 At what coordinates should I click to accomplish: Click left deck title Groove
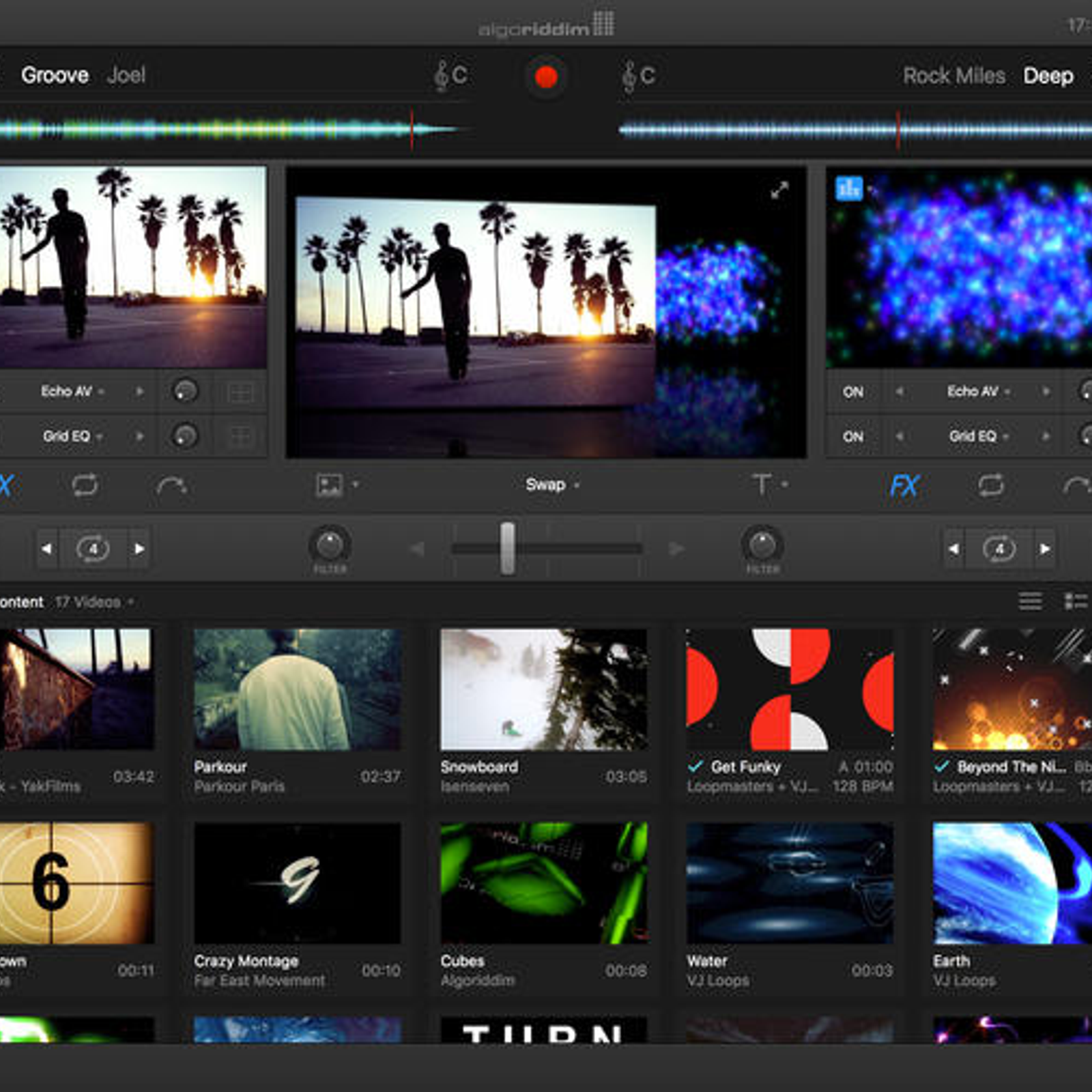click(55, 75)
